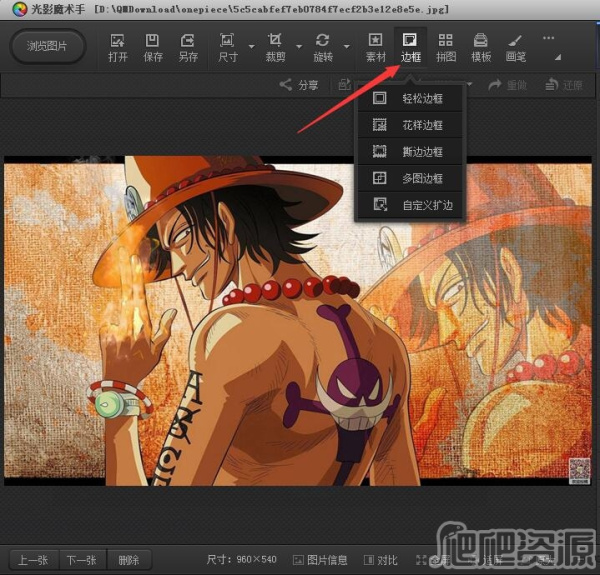Viewport: 600px width, 575px height.
Task: Click the 边框 border tool
Action: pos(411,48)
